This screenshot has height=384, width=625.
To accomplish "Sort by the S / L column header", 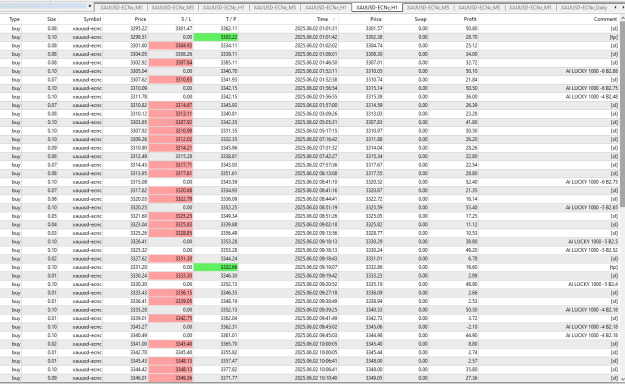I will (x=186, y=19).
